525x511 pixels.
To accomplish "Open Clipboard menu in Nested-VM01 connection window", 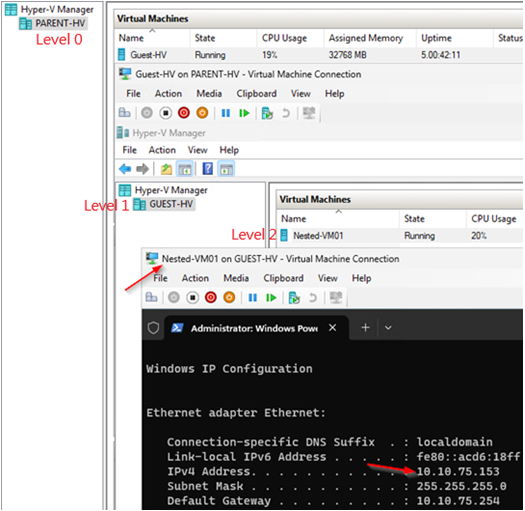I will pyautogui.click(x=283, y=278).
